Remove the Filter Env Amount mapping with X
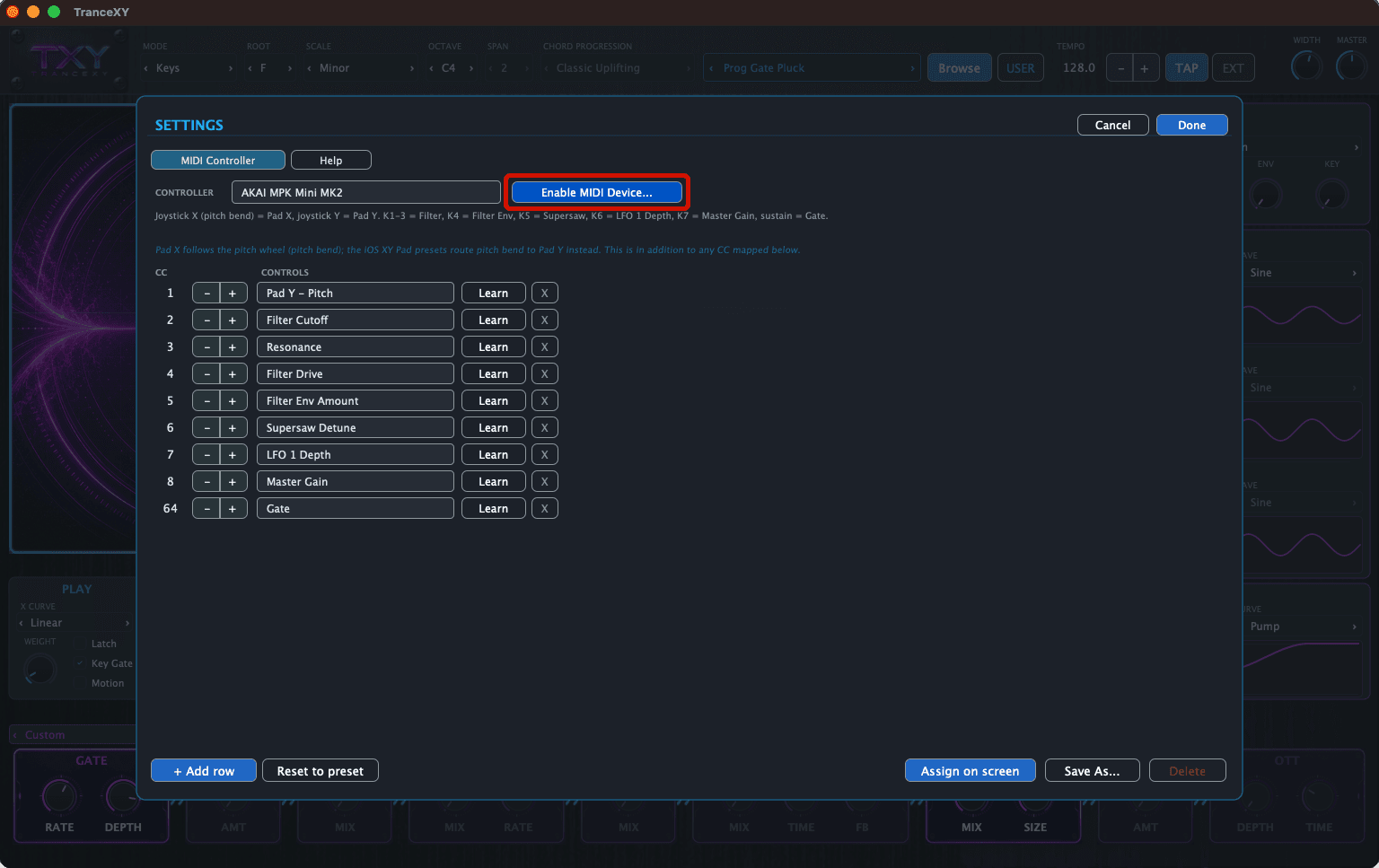The width and height of the screenshot is (1379, 868). 544,400
